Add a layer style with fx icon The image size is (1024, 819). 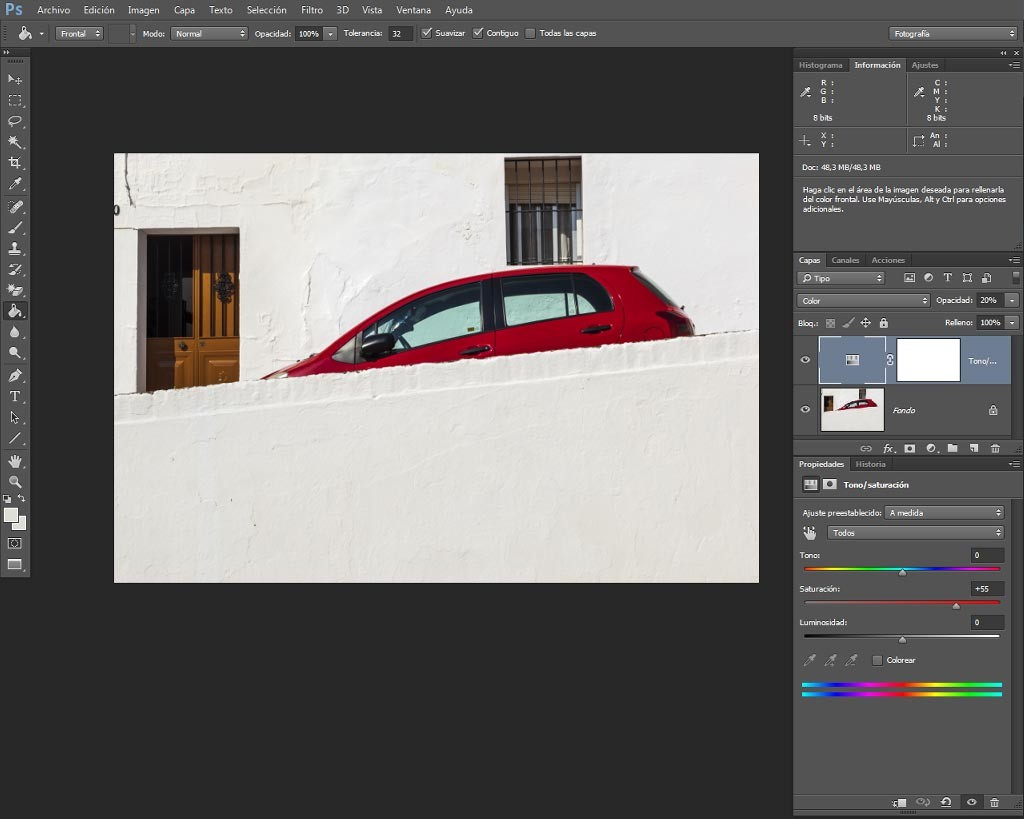pos(888,448)
